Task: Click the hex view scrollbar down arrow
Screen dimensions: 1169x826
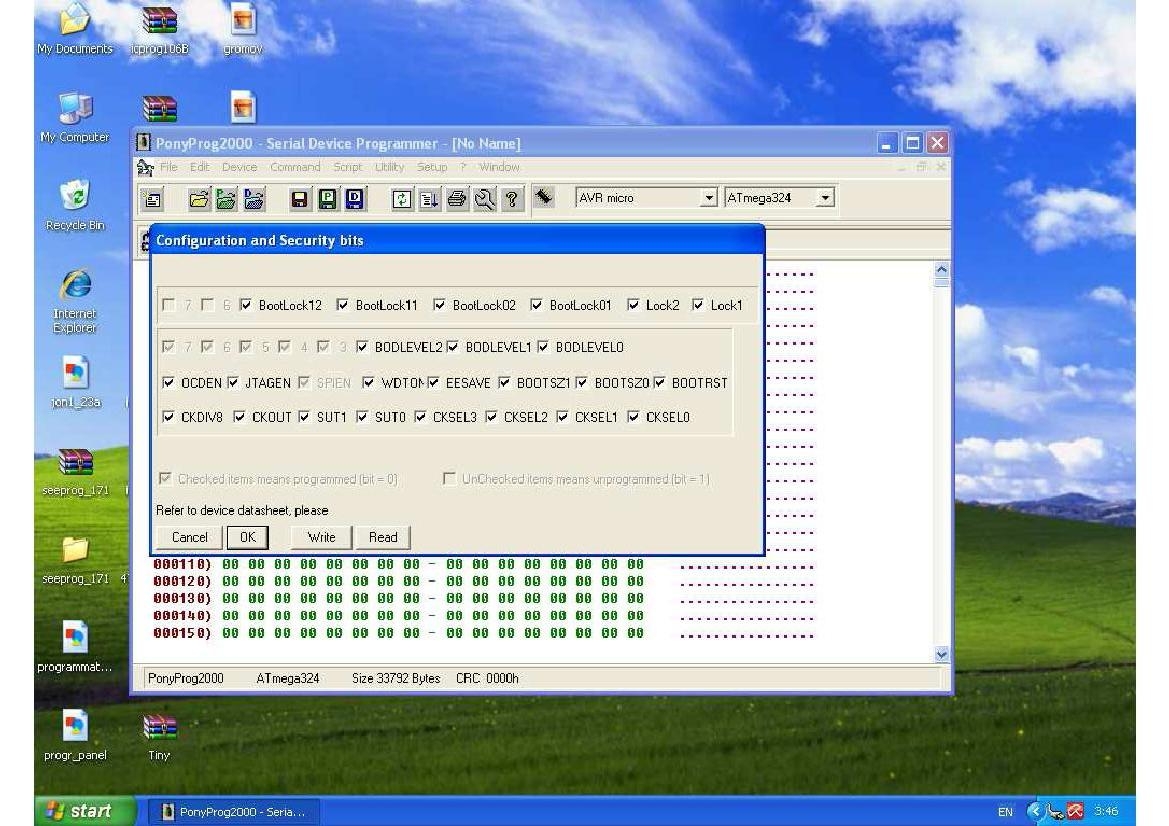Action: click(941, 654)
